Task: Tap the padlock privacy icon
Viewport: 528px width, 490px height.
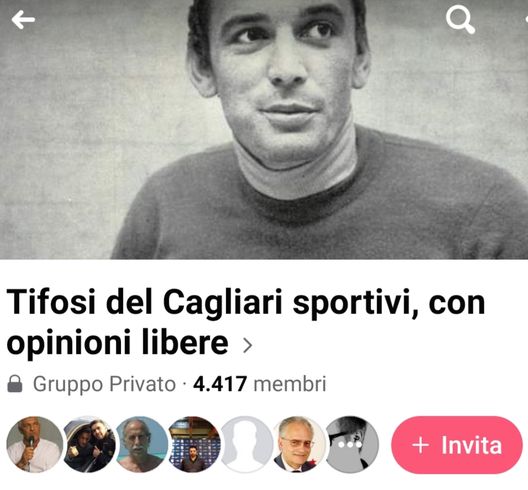Action: (15, 384)
